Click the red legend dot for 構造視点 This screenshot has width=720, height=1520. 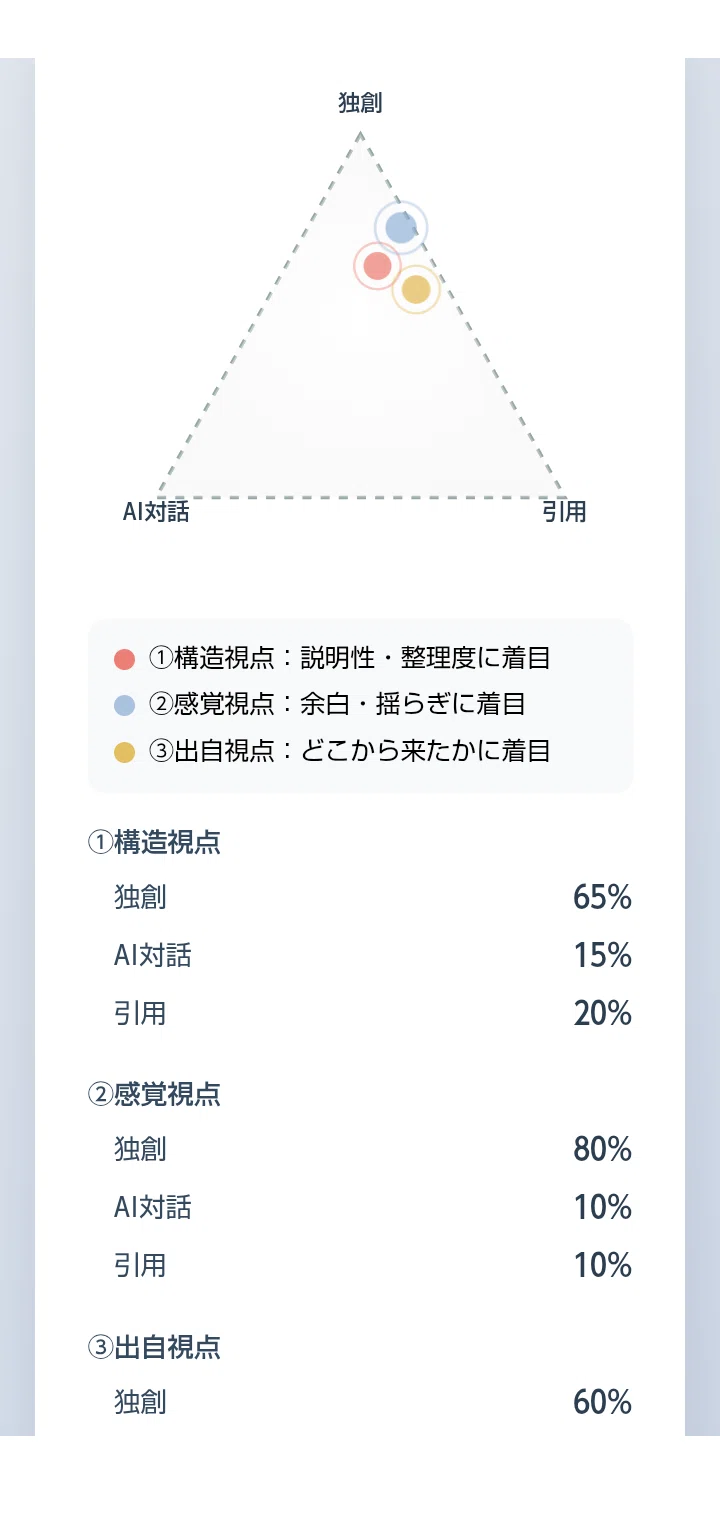point(125,659)
